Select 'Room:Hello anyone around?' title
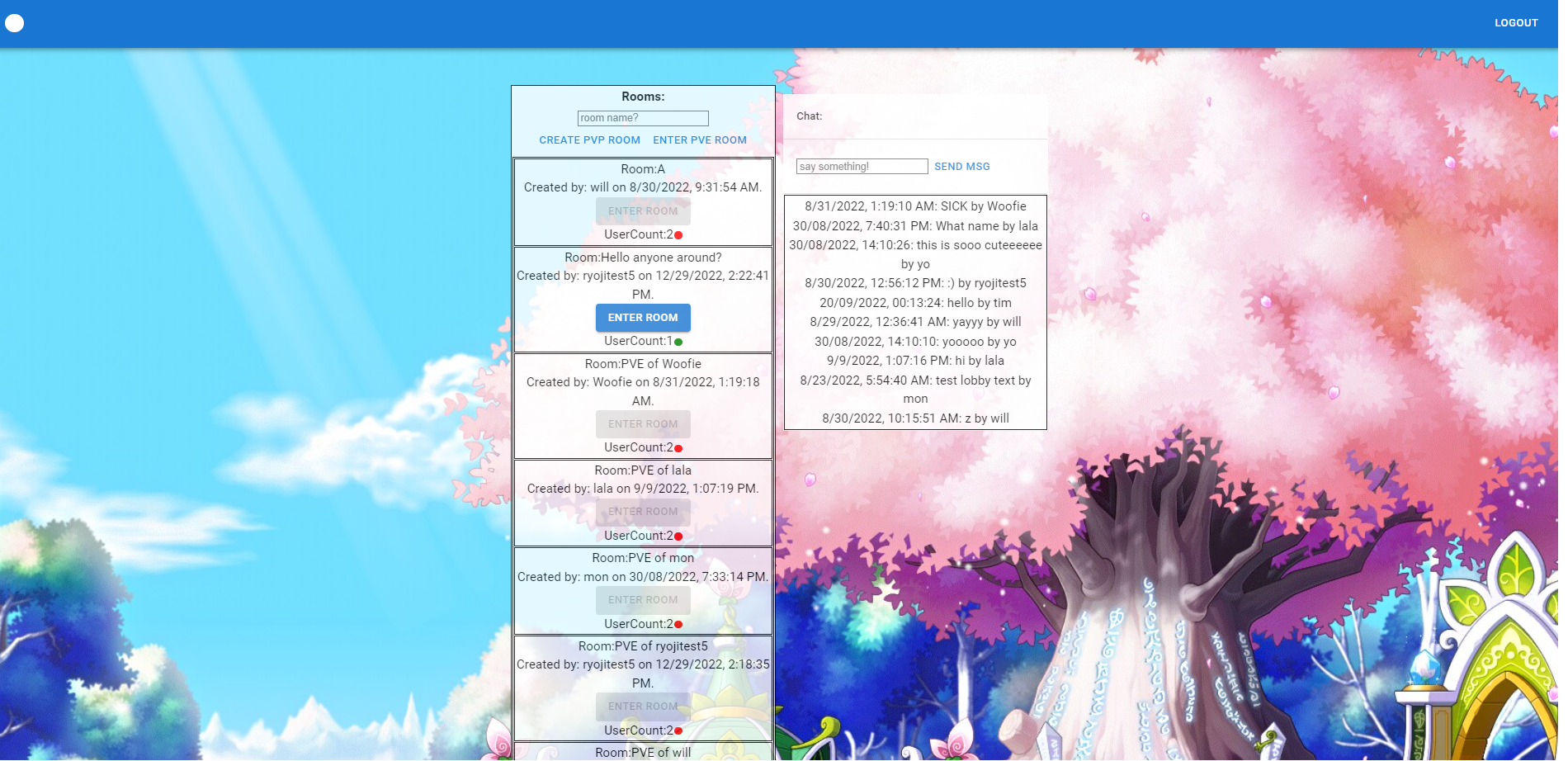Image resolution: width=1568 pixels, height=761 pixels. (643, 258)
